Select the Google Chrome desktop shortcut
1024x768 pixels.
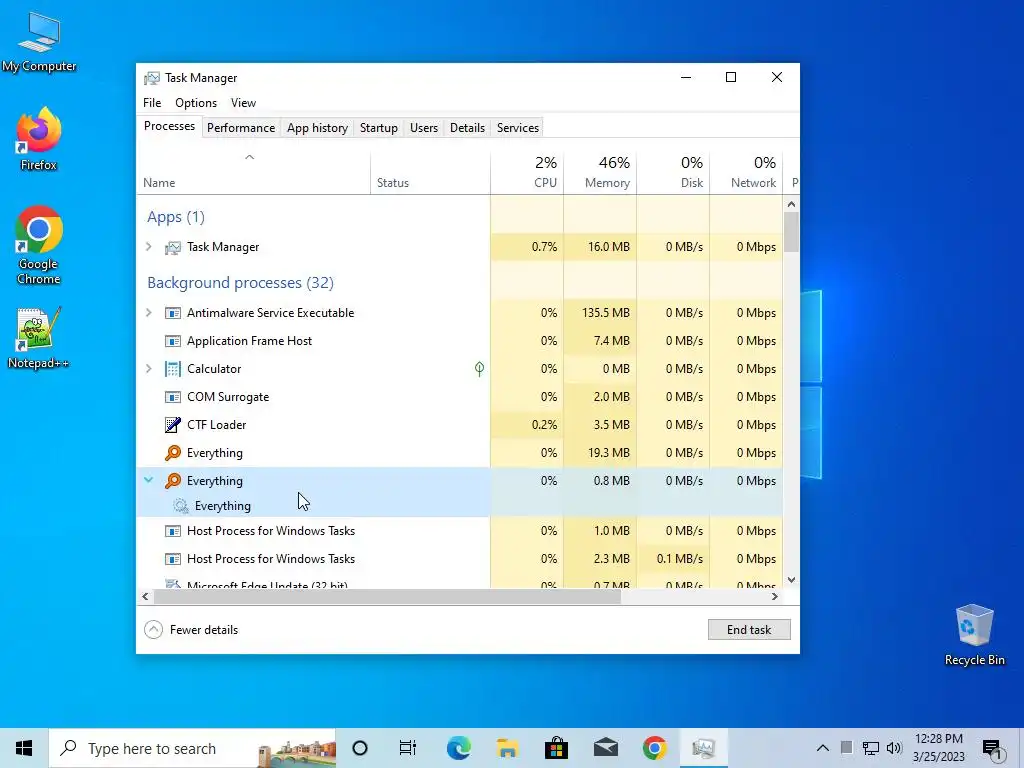pos(39,246)
